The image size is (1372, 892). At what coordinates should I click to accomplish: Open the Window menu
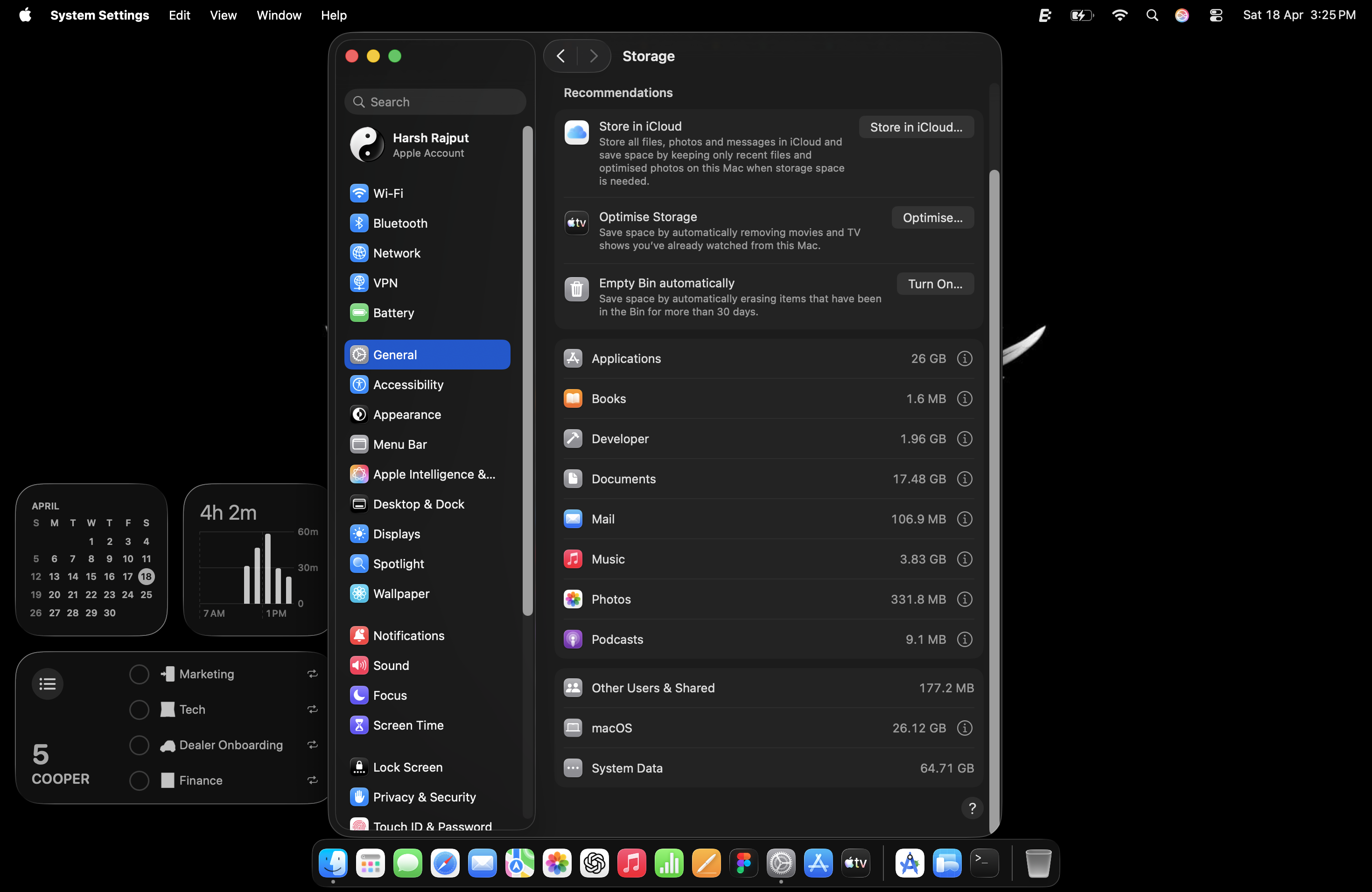click(x=279, y=15)
